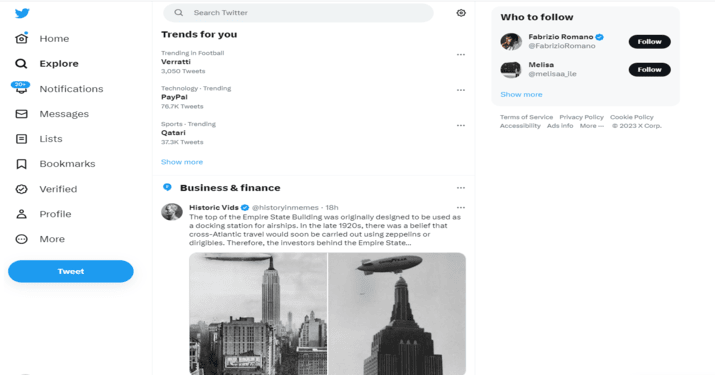Click Fabrizio Romano name
This screenshot has height=375, width=715.
(x=561, y=37)
